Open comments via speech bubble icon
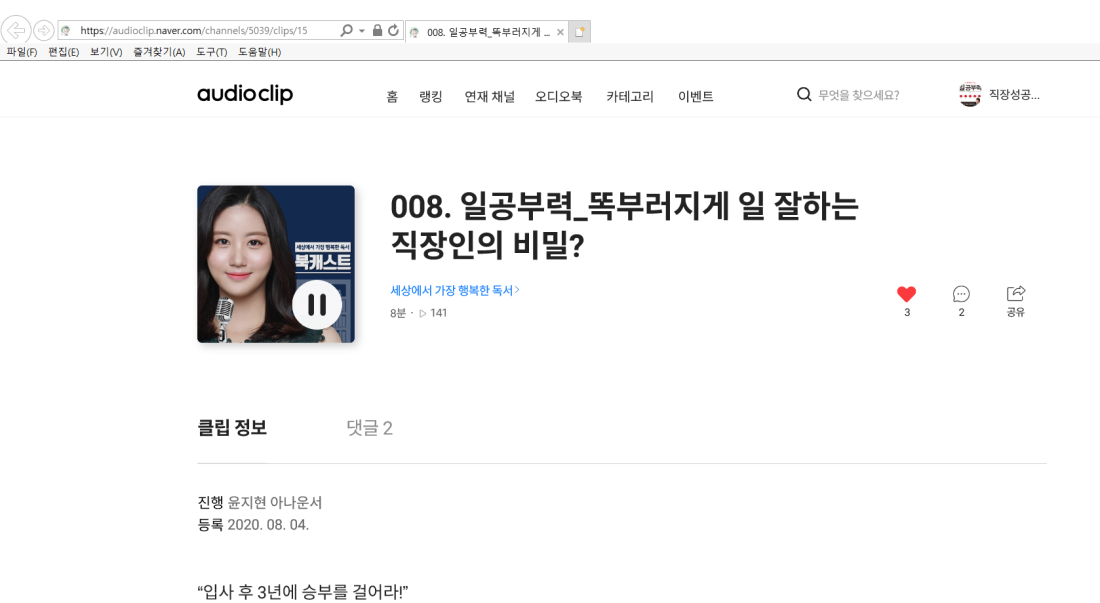 (x=961, y=294)
